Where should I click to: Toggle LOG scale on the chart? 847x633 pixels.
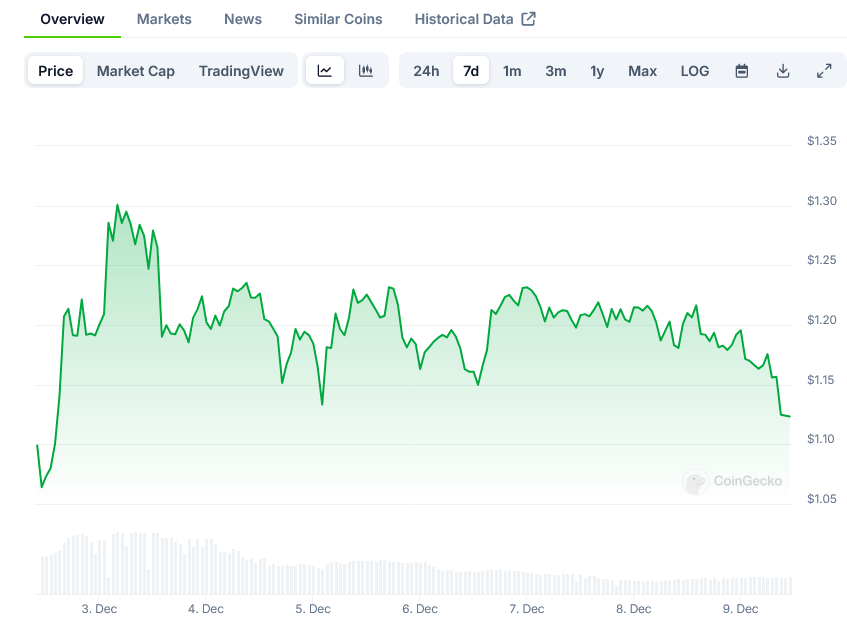(695, 71)
